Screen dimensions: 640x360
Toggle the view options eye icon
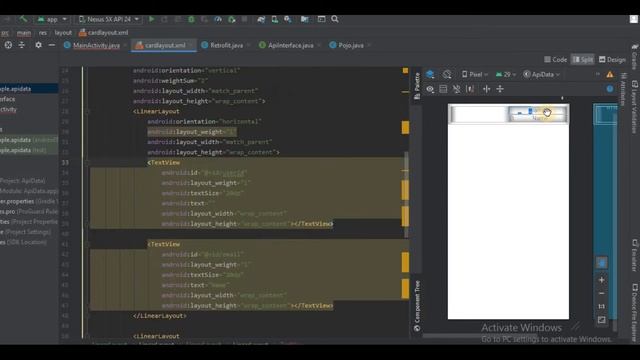click(x=430, y=89)
